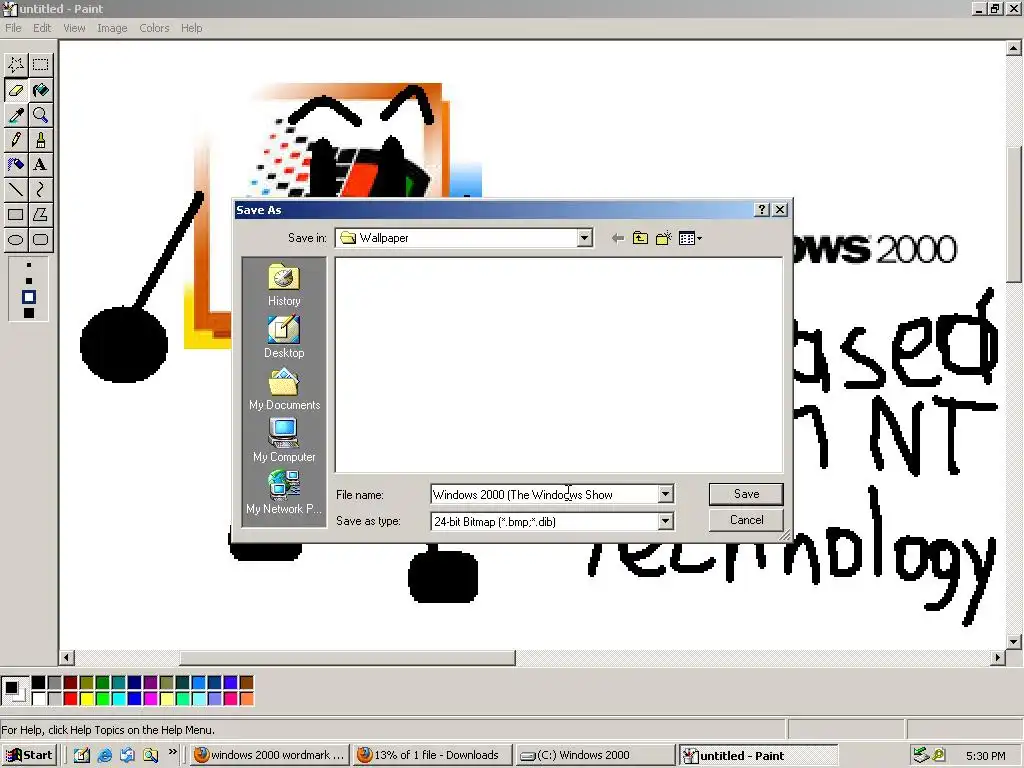
Task: Pick the yellow color swatch
Action: coord(86,699)
